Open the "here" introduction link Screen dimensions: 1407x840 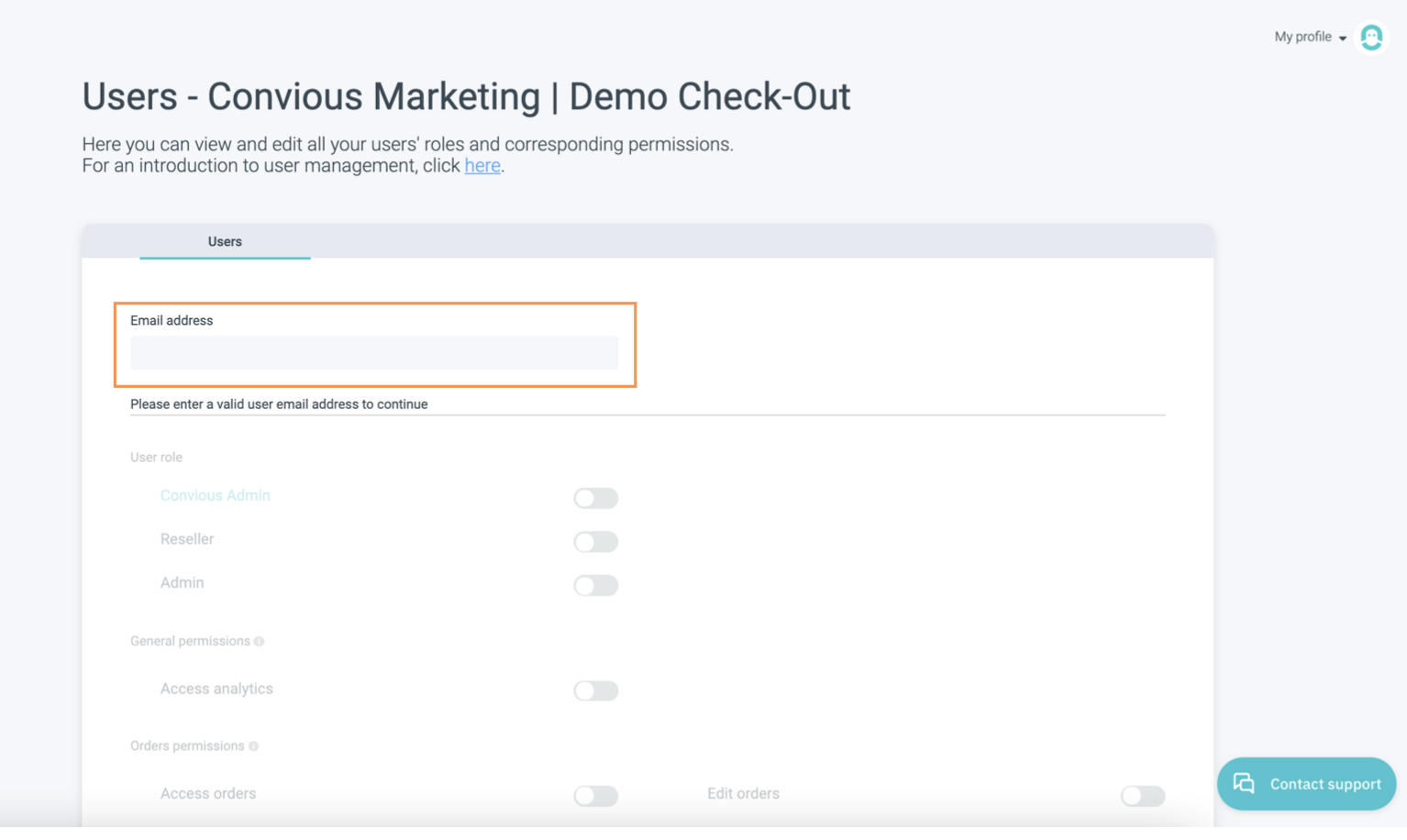[x=482, y=166]
